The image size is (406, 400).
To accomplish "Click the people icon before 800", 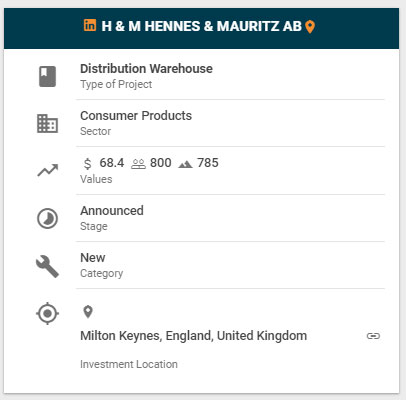I will pos(138,164).
